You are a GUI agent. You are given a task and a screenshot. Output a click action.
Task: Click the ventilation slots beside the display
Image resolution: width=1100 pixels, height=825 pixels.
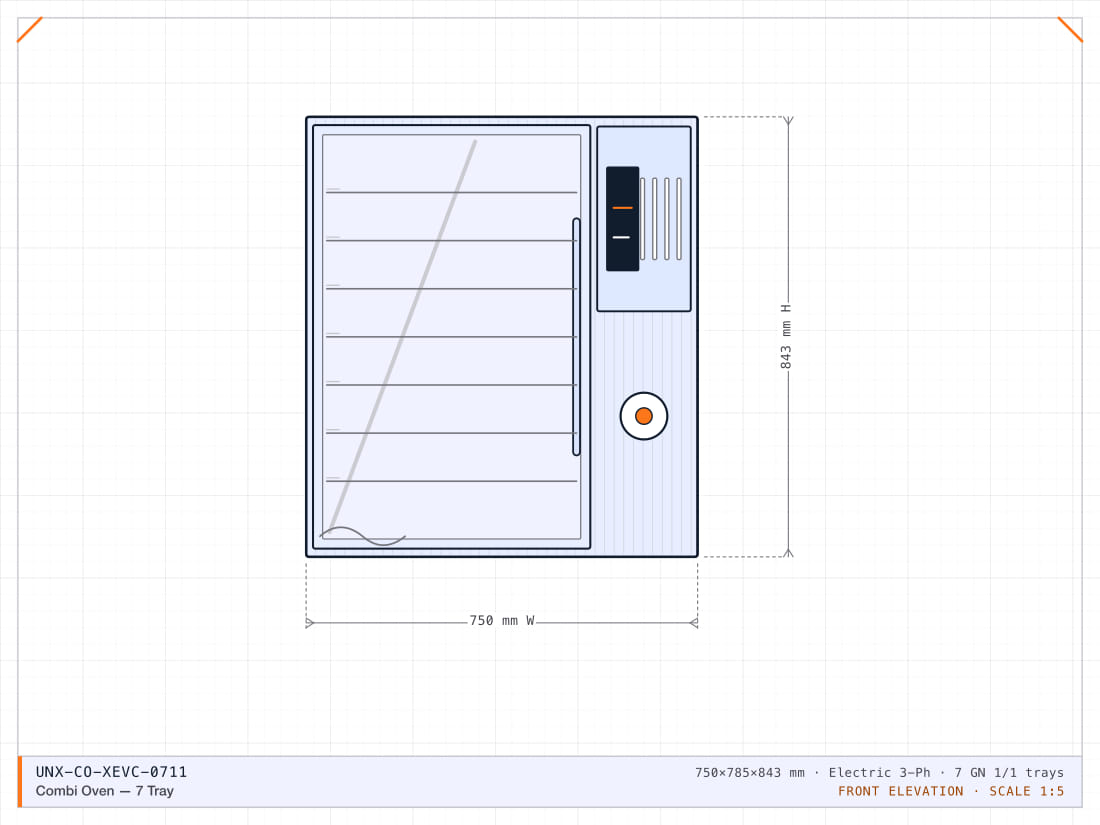click(x=661, y=219)
